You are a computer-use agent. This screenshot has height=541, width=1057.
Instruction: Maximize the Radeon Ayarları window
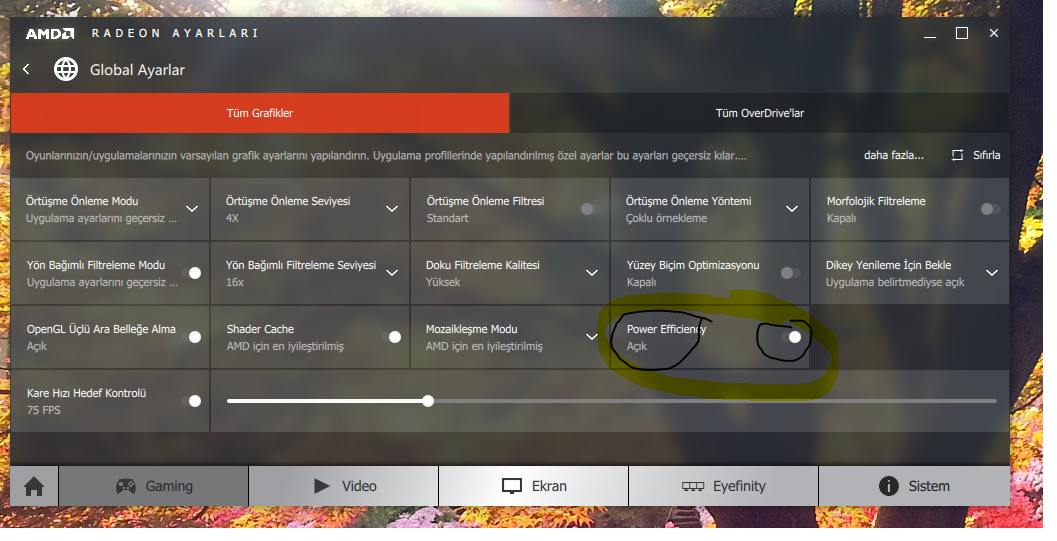click(962, 33)
